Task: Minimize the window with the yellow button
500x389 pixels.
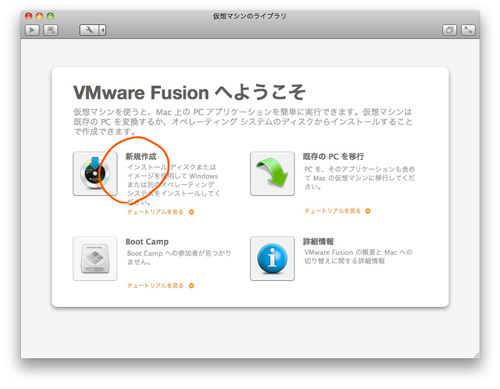Action: click(39, 16)
